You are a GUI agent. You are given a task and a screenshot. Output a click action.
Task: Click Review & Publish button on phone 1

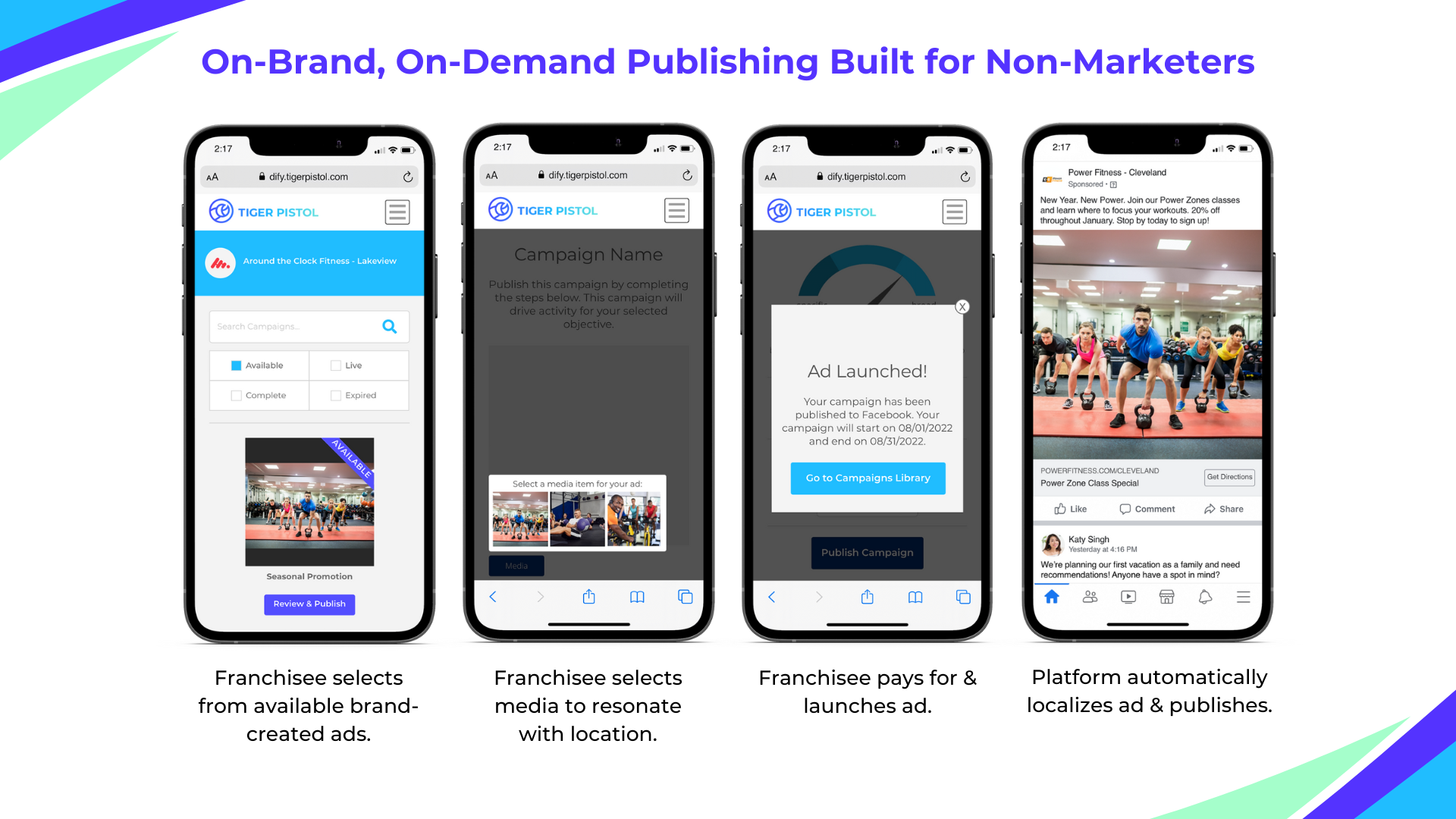(309, 604)
